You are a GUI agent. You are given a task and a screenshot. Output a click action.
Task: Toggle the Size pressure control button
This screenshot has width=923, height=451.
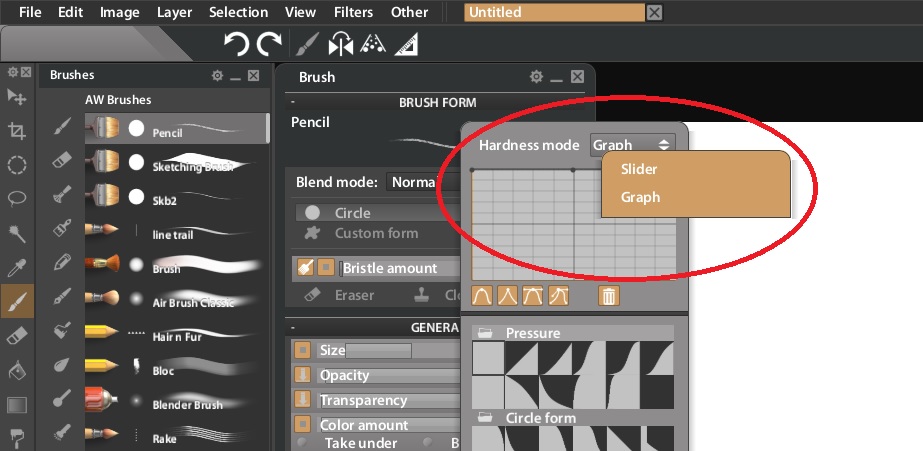[303, 350]
